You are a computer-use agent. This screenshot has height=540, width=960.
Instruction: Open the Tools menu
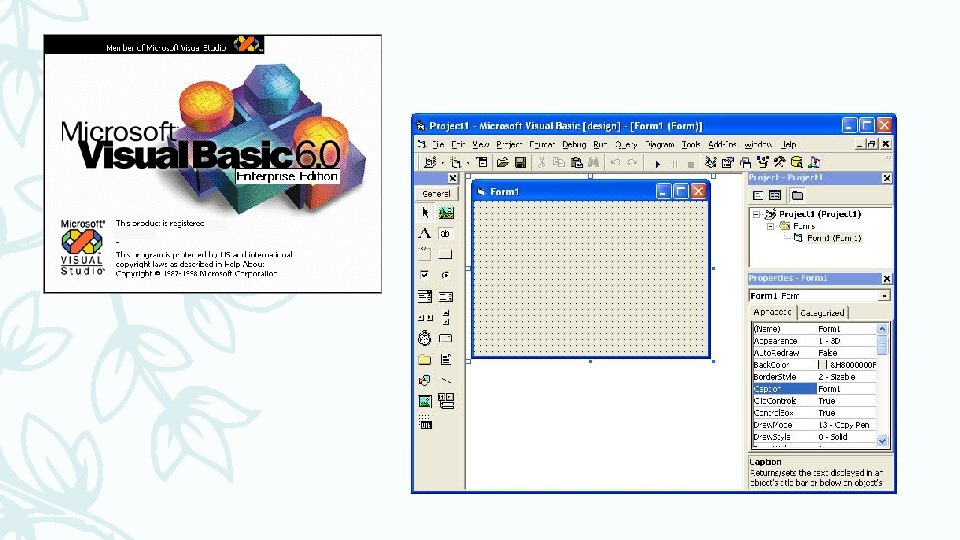tap(691, 144)
